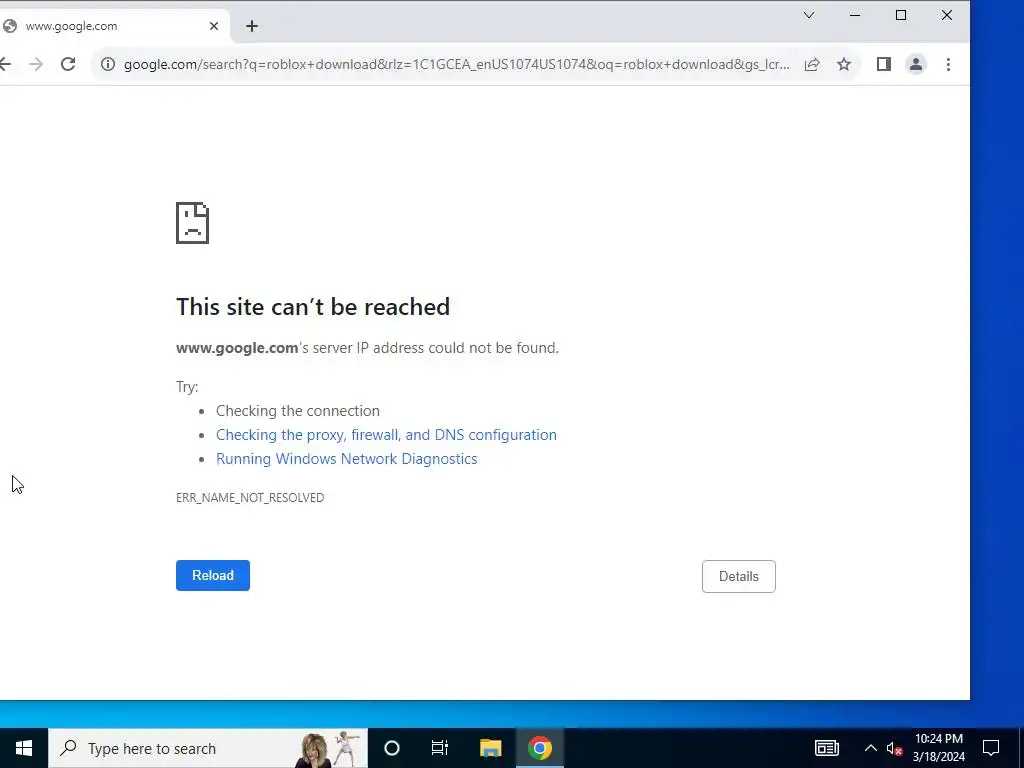The height and width of the screenshot is (768, 1024).
Task: Open Chrome three-dot menu
Action: [x=948, y=64]
